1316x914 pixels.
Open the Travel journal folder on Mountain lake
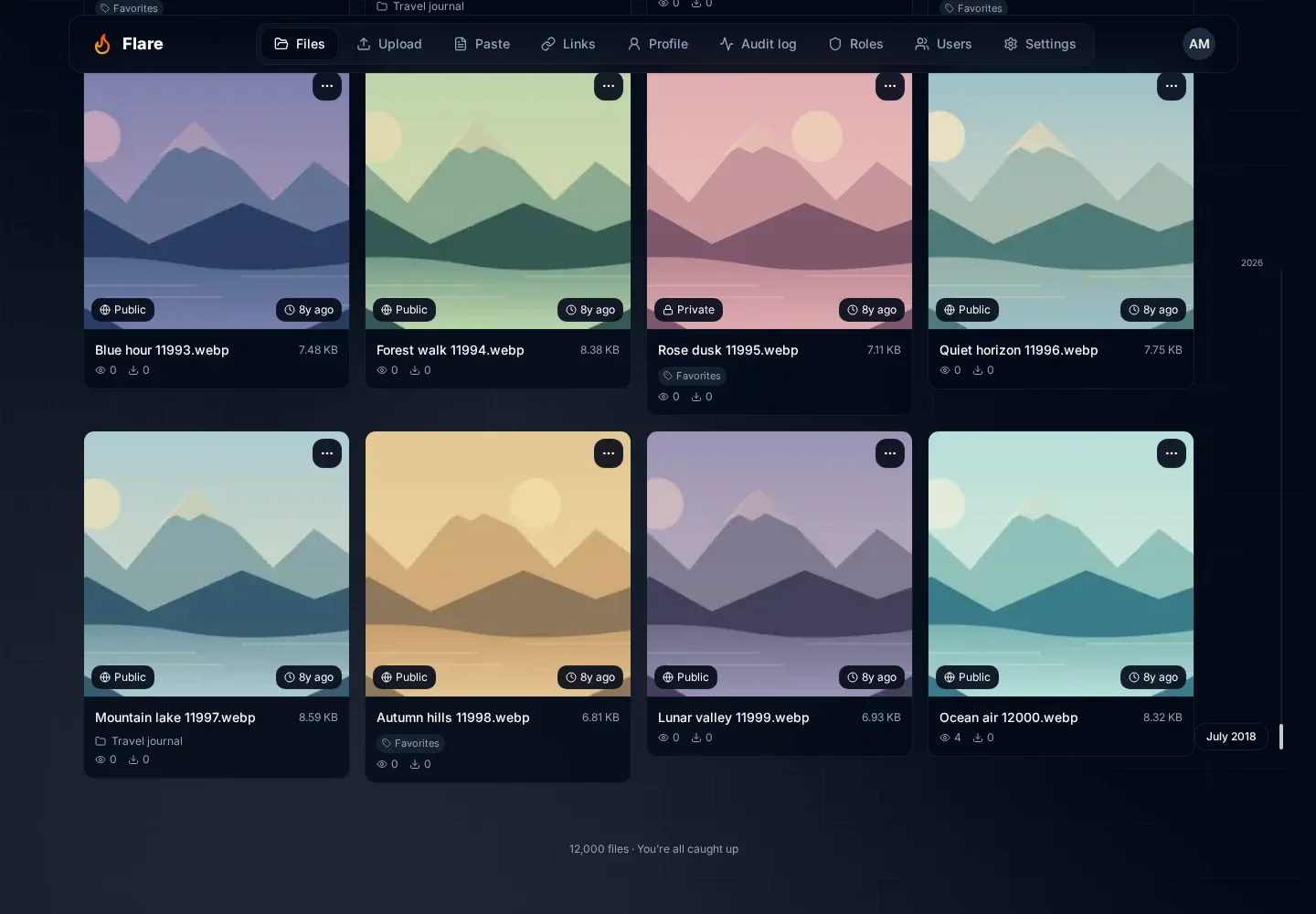[x=139, y=741]
